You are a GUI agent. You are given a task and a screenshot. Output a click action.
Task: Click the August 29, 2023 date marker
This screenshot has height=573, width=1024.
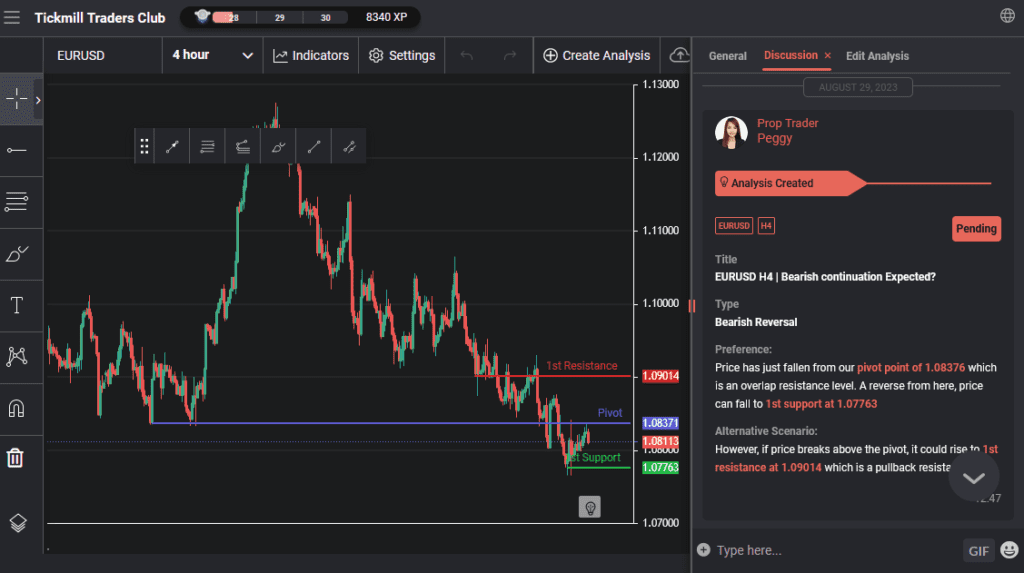(857, 87)
